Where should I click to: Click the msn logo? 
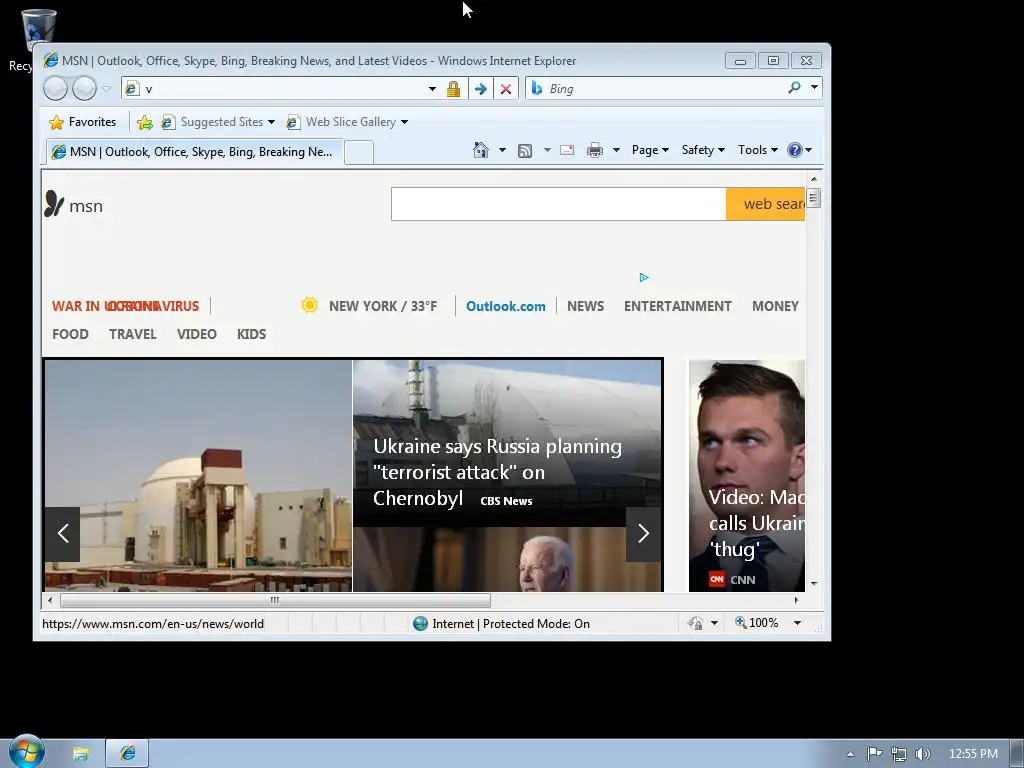click(x=73, y=205)
